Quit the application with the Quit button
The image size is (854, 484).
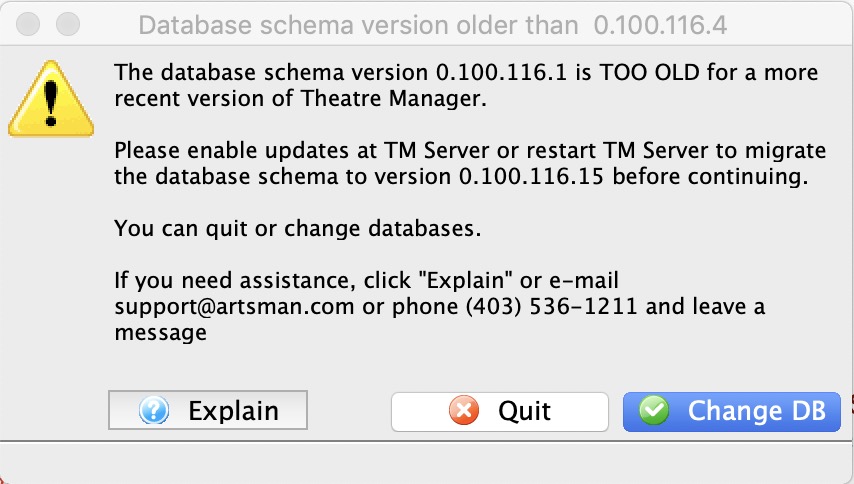pyautogui.click(x=499, y=412)
